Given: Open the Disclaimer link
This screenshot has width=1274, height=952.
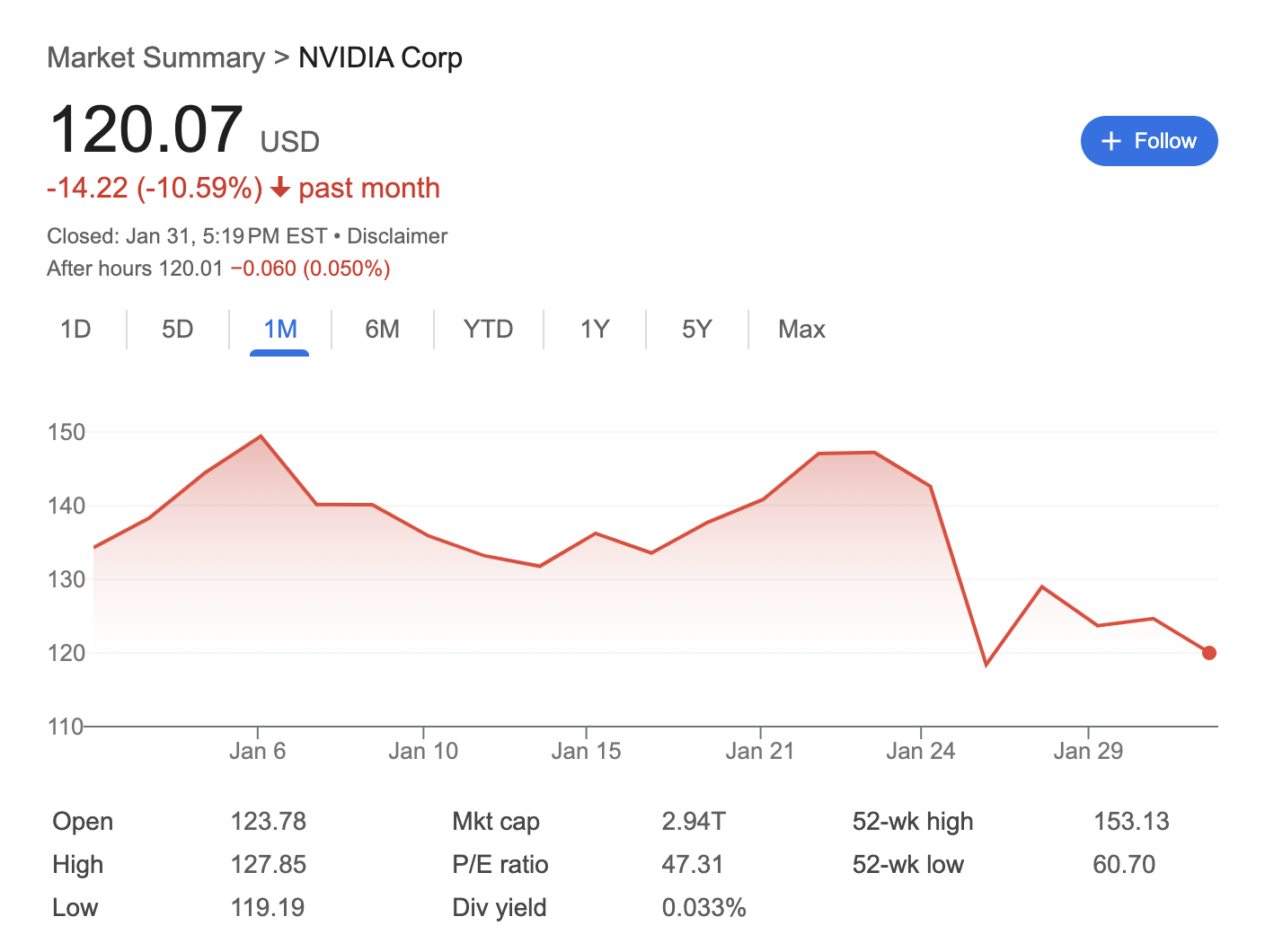Looking at the screenshot, I should pos(397,236).
